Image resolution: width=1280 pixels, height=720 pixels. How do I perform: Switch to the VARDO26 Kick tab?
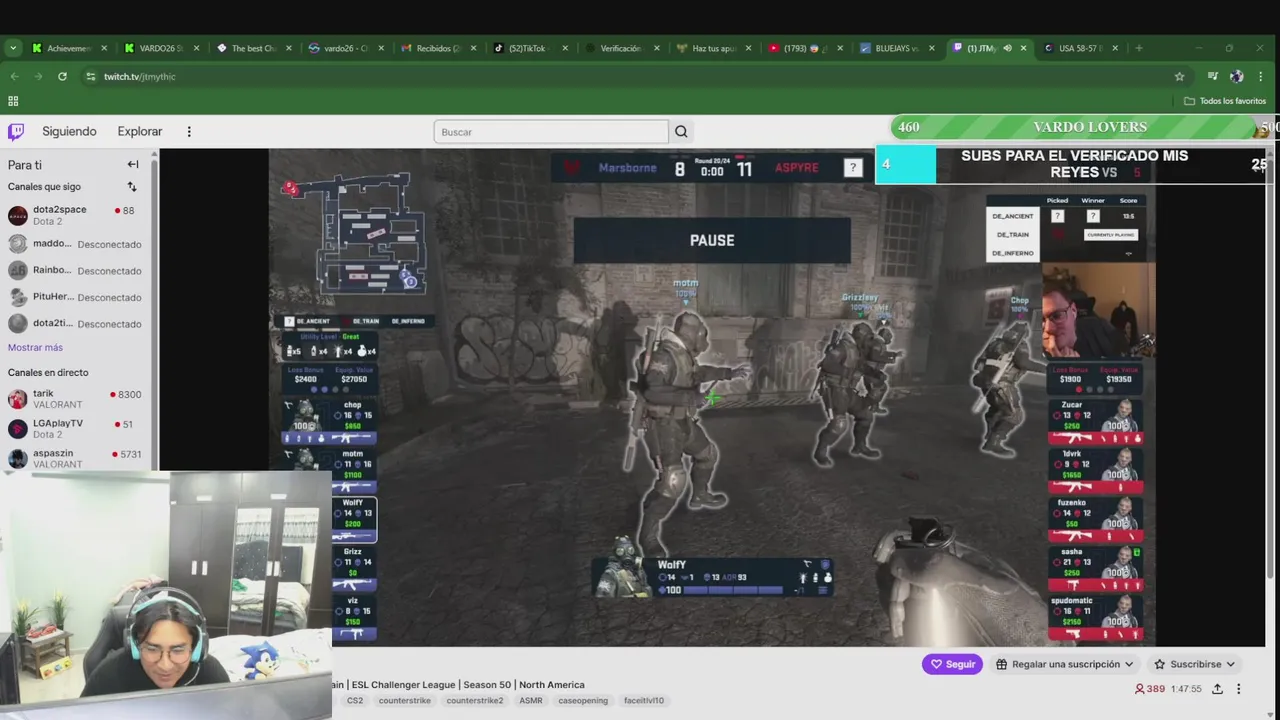click(160, 48)
